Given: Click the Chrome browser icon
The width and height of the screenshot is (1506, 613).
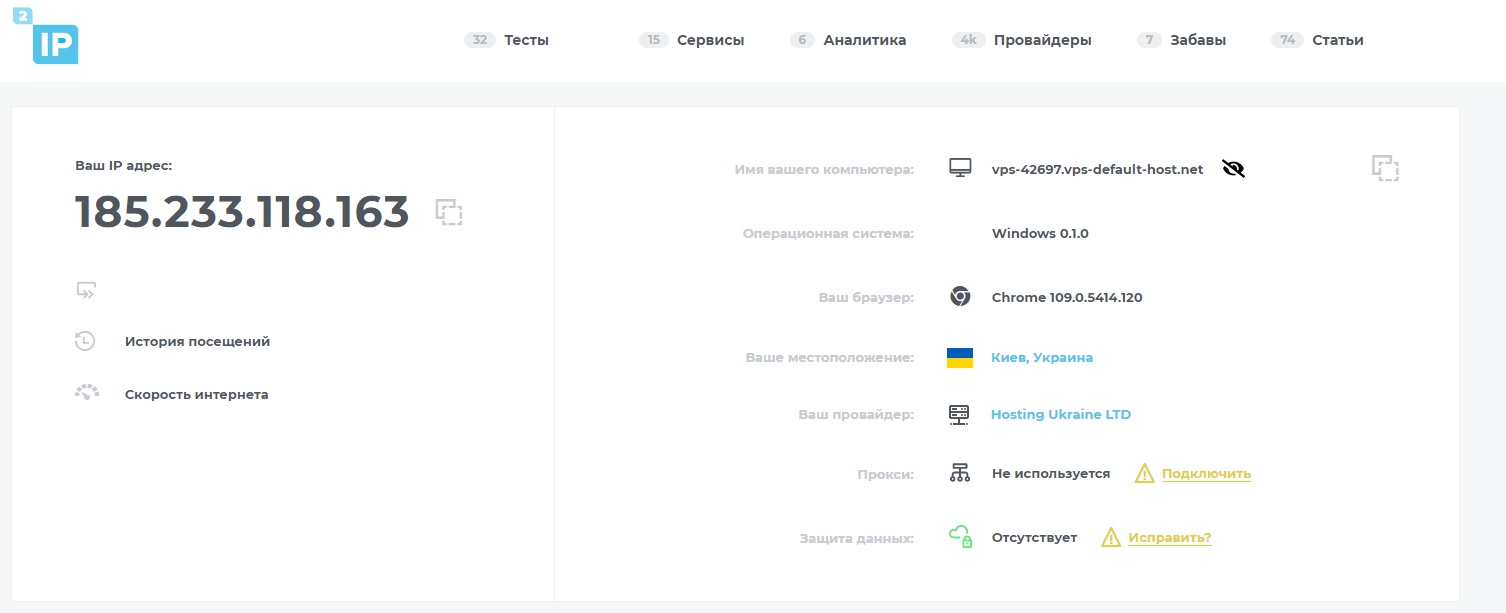Looking at the screenshot, I should [960, 297].
